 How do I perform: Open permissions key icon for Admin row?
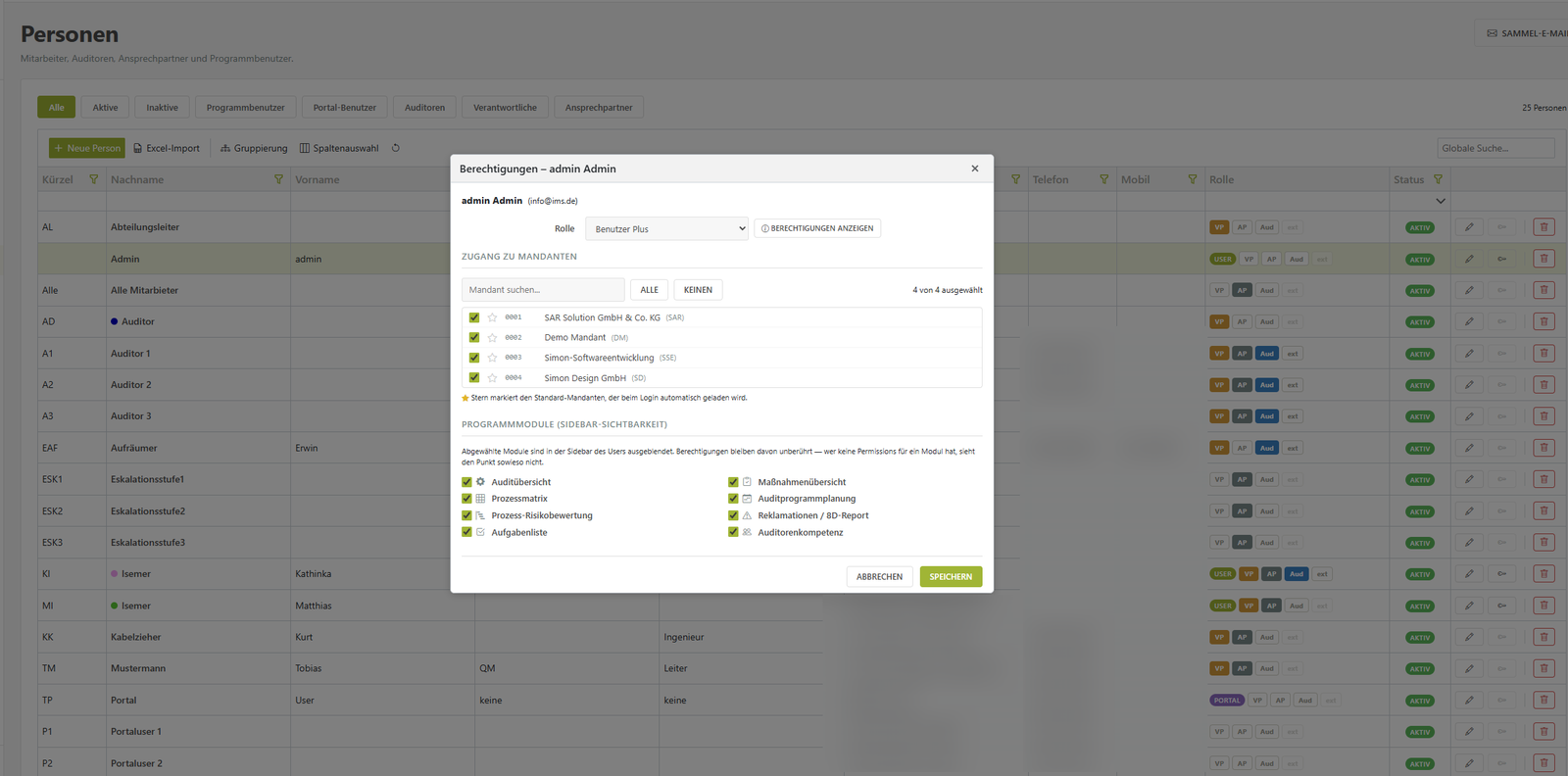(x=1501, y=259)
